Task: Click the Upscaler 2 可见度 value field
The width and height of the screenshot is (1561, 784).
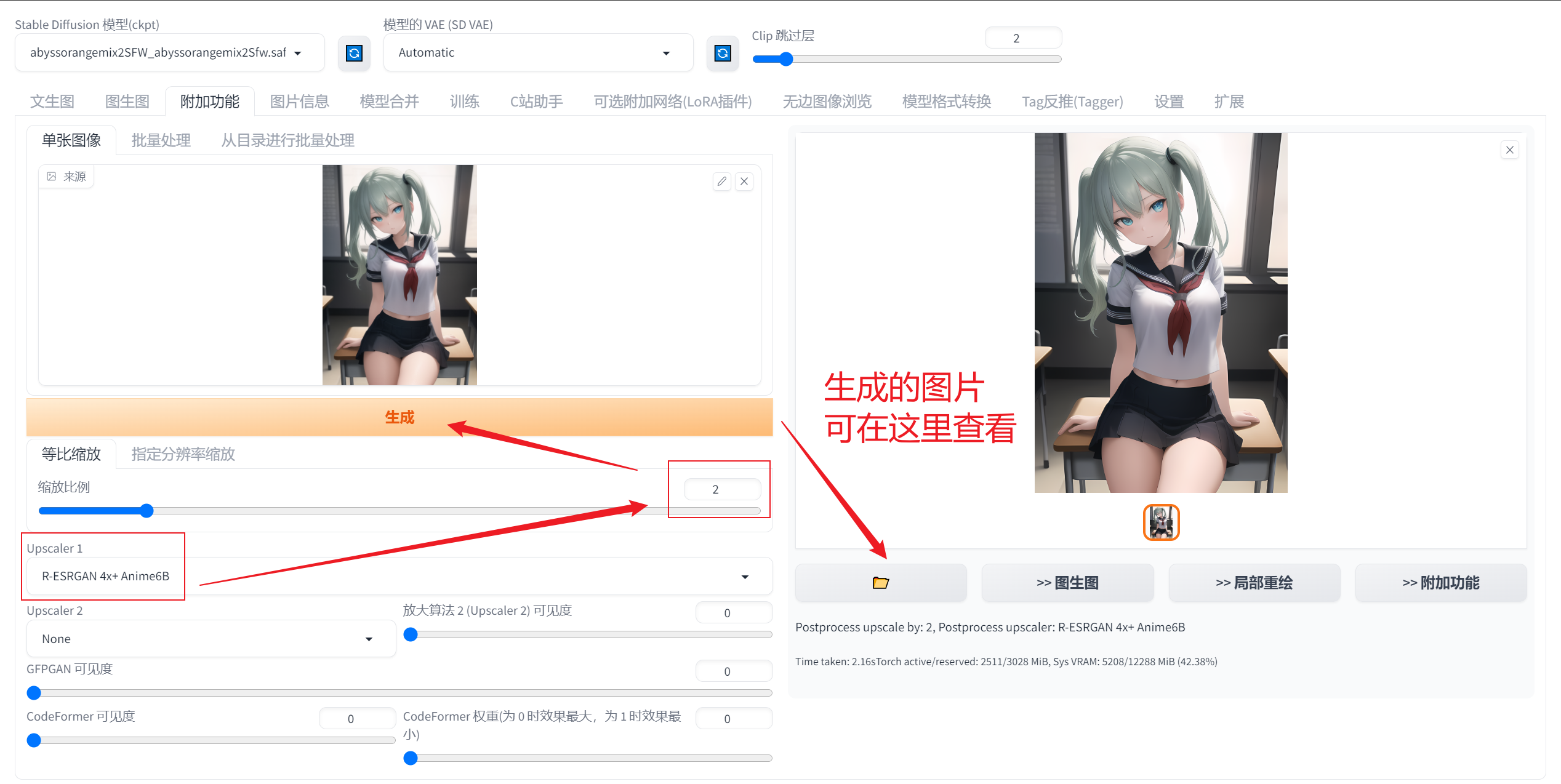Action: [x=734, y=613]
